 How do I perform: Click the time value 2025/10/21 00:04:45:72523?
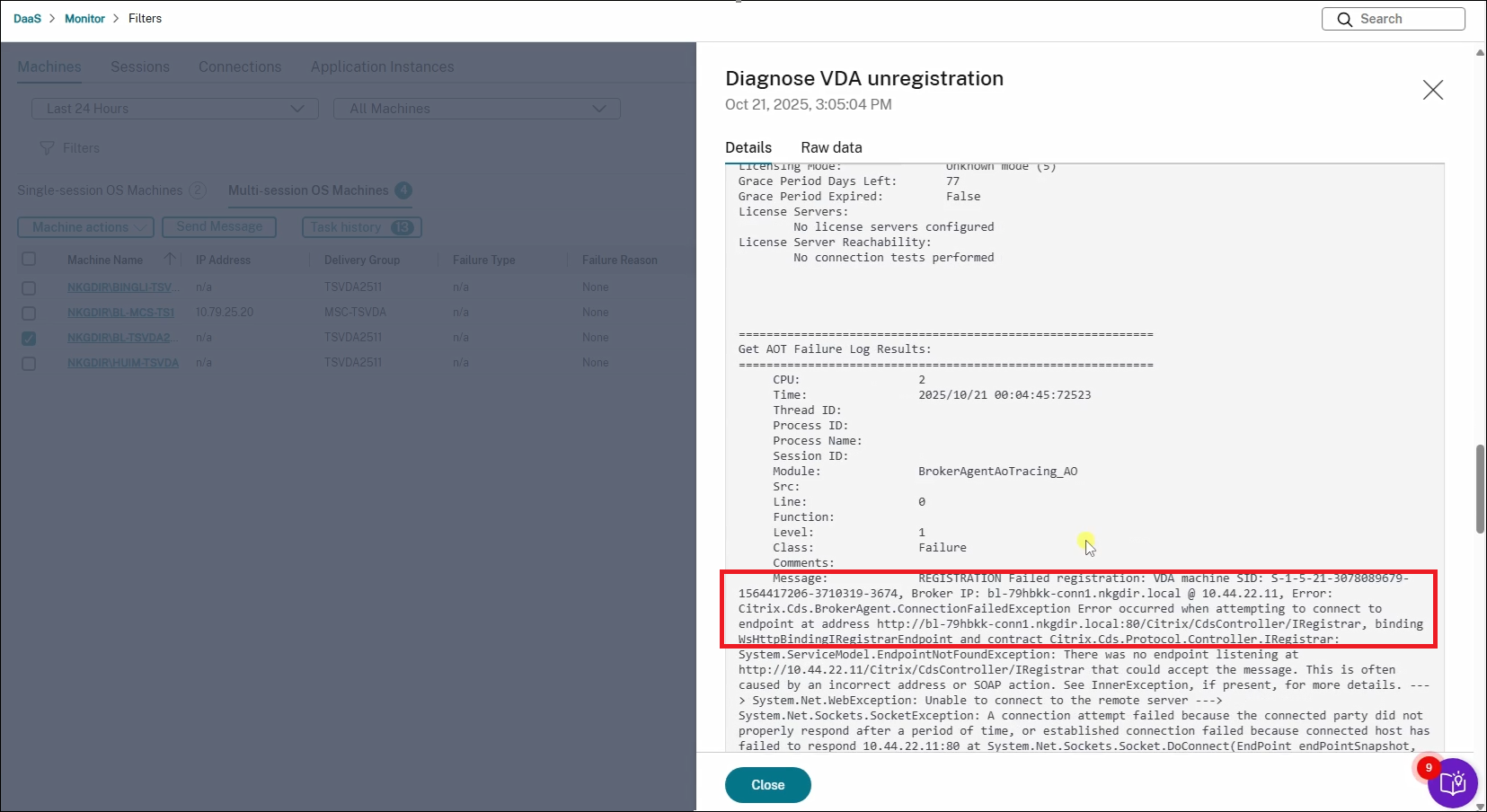coord(1005,395)
